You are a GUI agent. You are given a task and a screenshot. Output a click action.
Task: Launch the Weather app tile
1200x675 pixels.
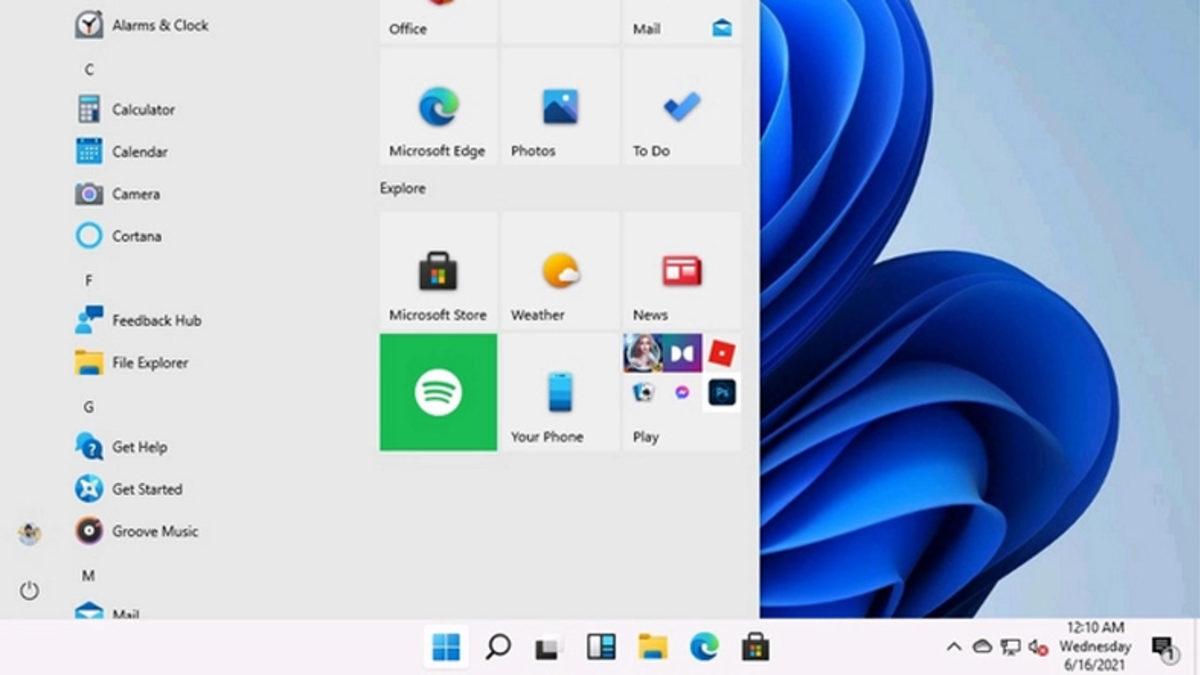[x=560, y=270]
